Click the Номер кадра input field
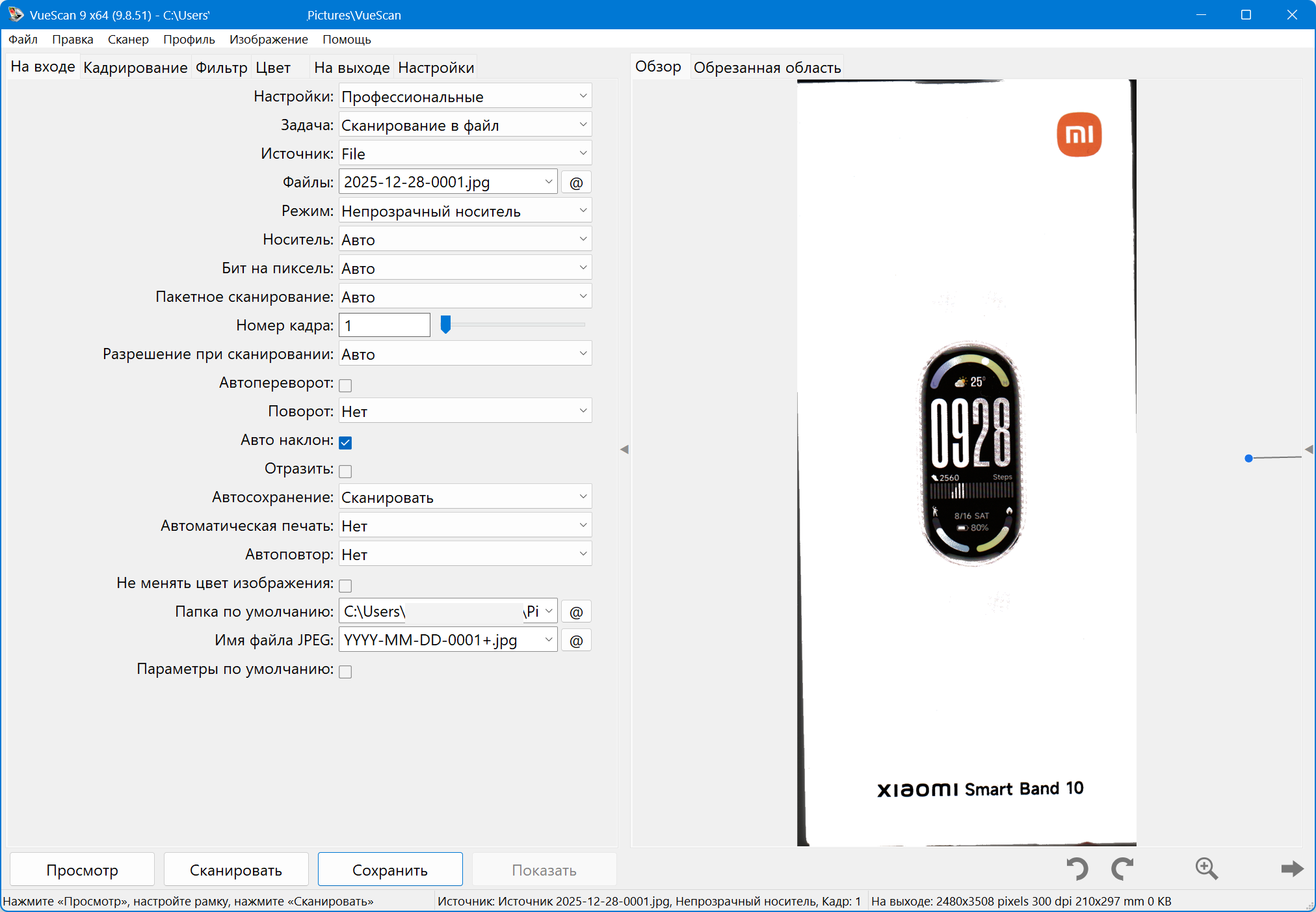The height and width of the screenshot is (912, 1316). pyautogui.click(x=384, y=325)
